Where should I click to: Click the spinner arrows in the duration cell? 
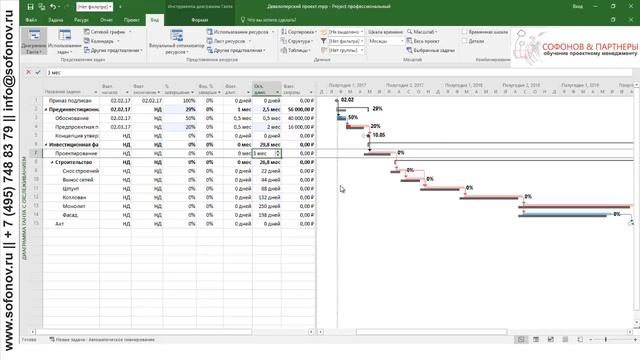coord(278,153)
